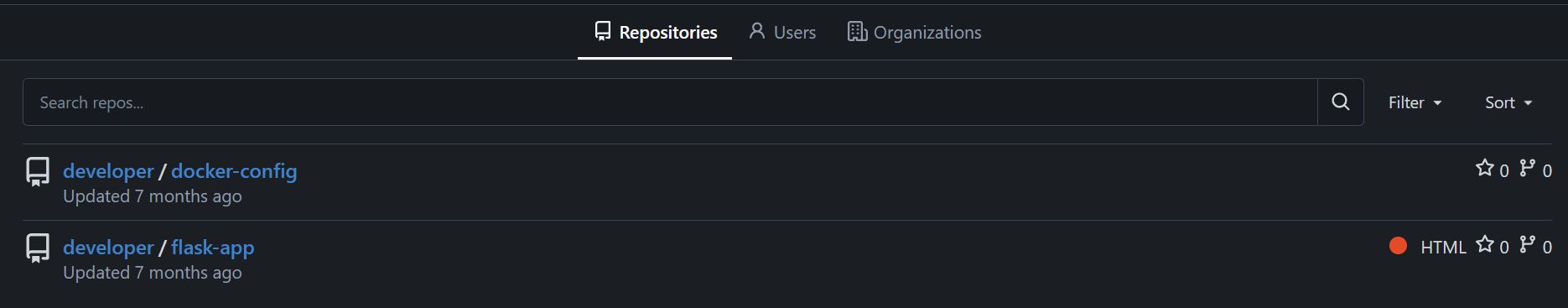Click the magnifier search button
Viewport: 1568px width, 308px height.
1340,102
